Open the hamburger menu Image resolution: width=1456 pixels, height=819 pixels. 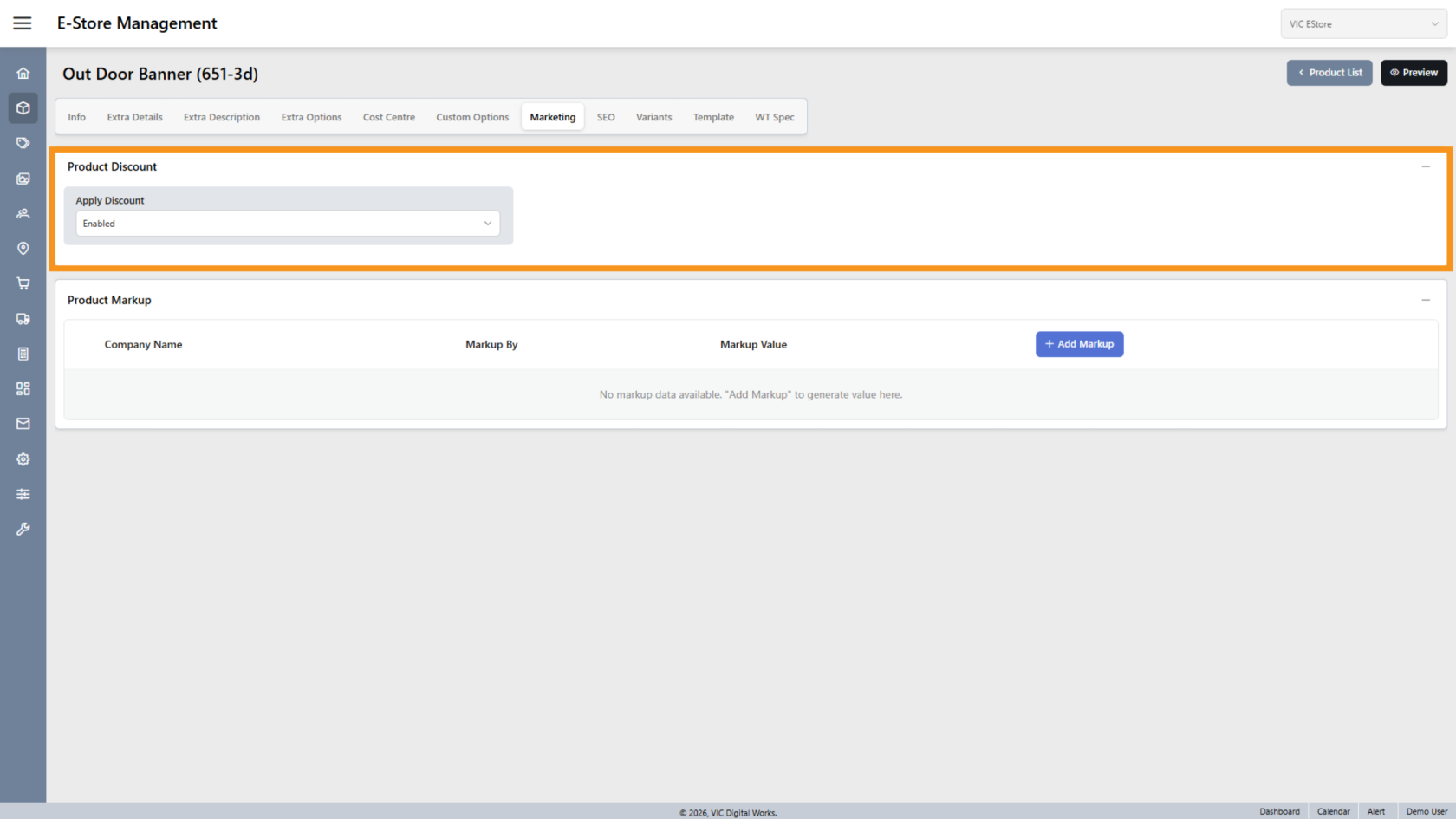(23, 23)
